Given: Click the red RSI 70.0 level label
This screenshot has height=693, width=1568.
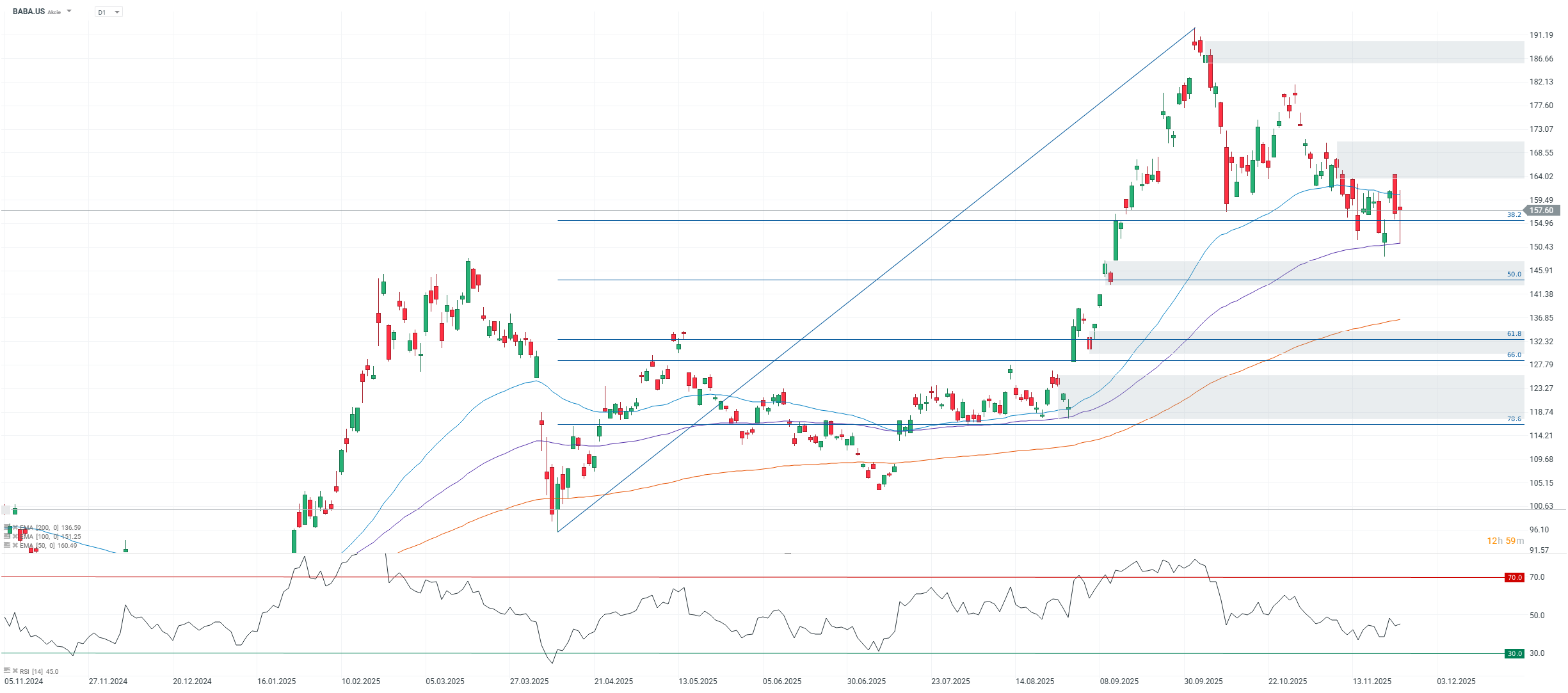Looking at the screenshot, I should [1514, 577].
